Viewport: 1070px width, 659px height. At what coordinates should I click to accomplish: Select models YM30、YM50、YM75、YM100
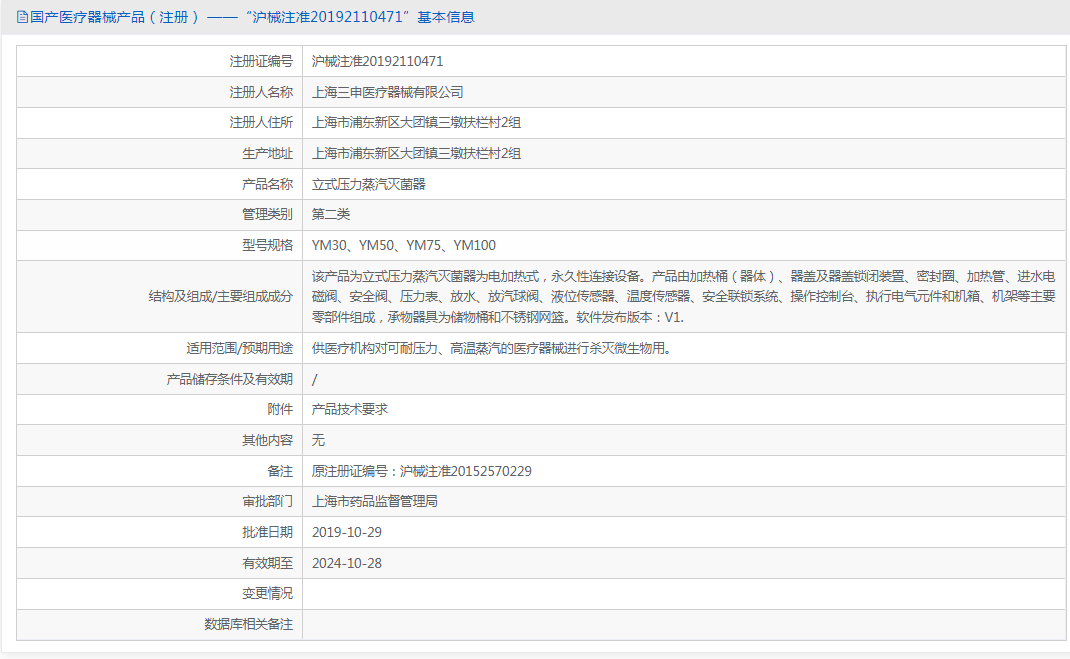click(404, 245)
